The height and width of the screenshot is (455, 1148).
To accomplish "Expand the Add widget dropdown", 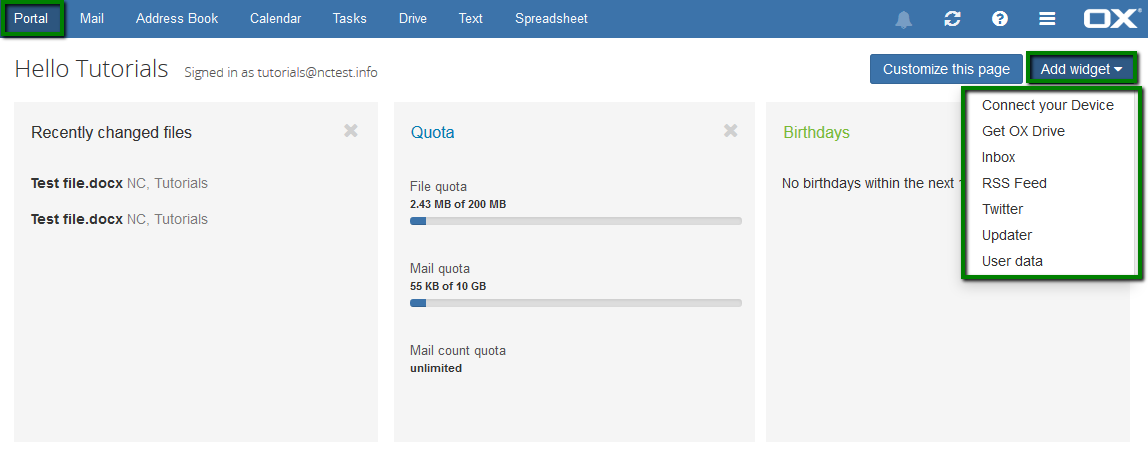I will 1081,69.
